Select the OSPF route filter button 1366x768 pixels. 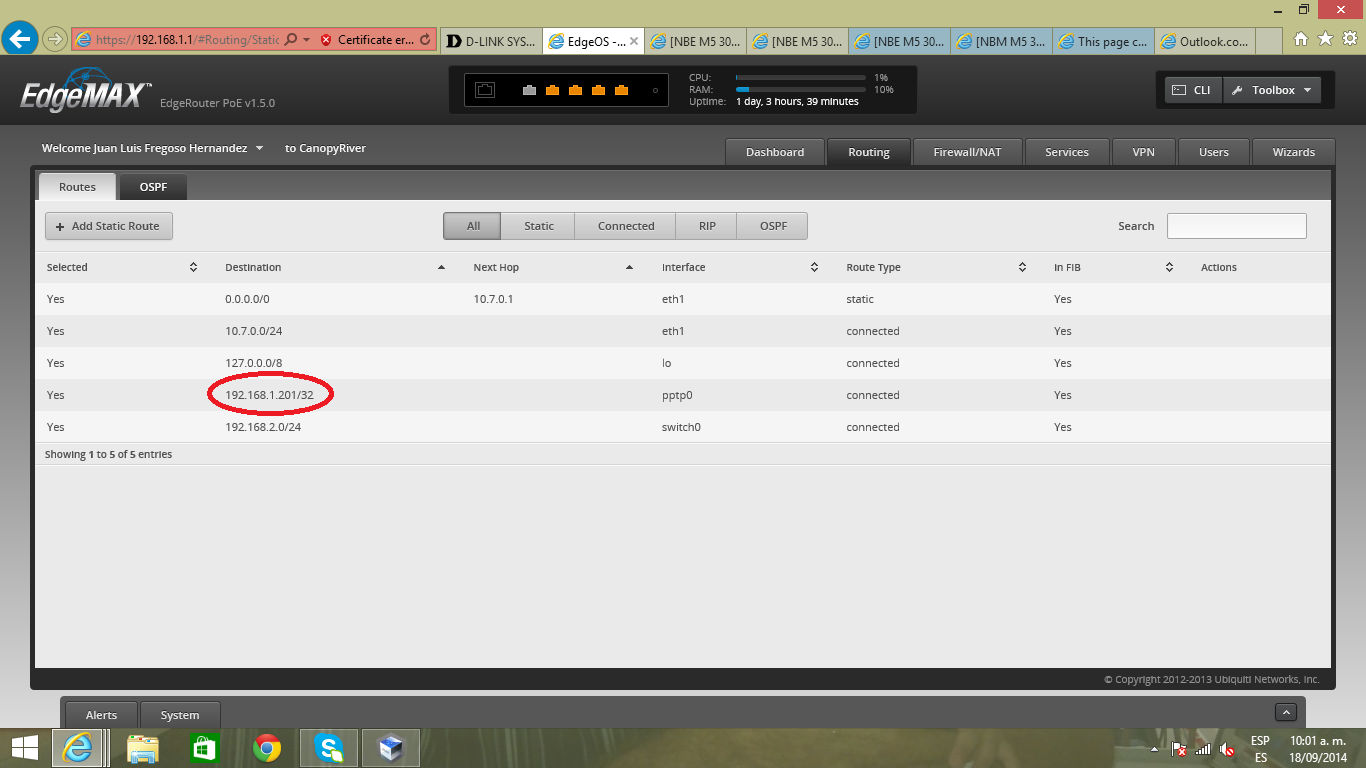(x=773, y=226)
